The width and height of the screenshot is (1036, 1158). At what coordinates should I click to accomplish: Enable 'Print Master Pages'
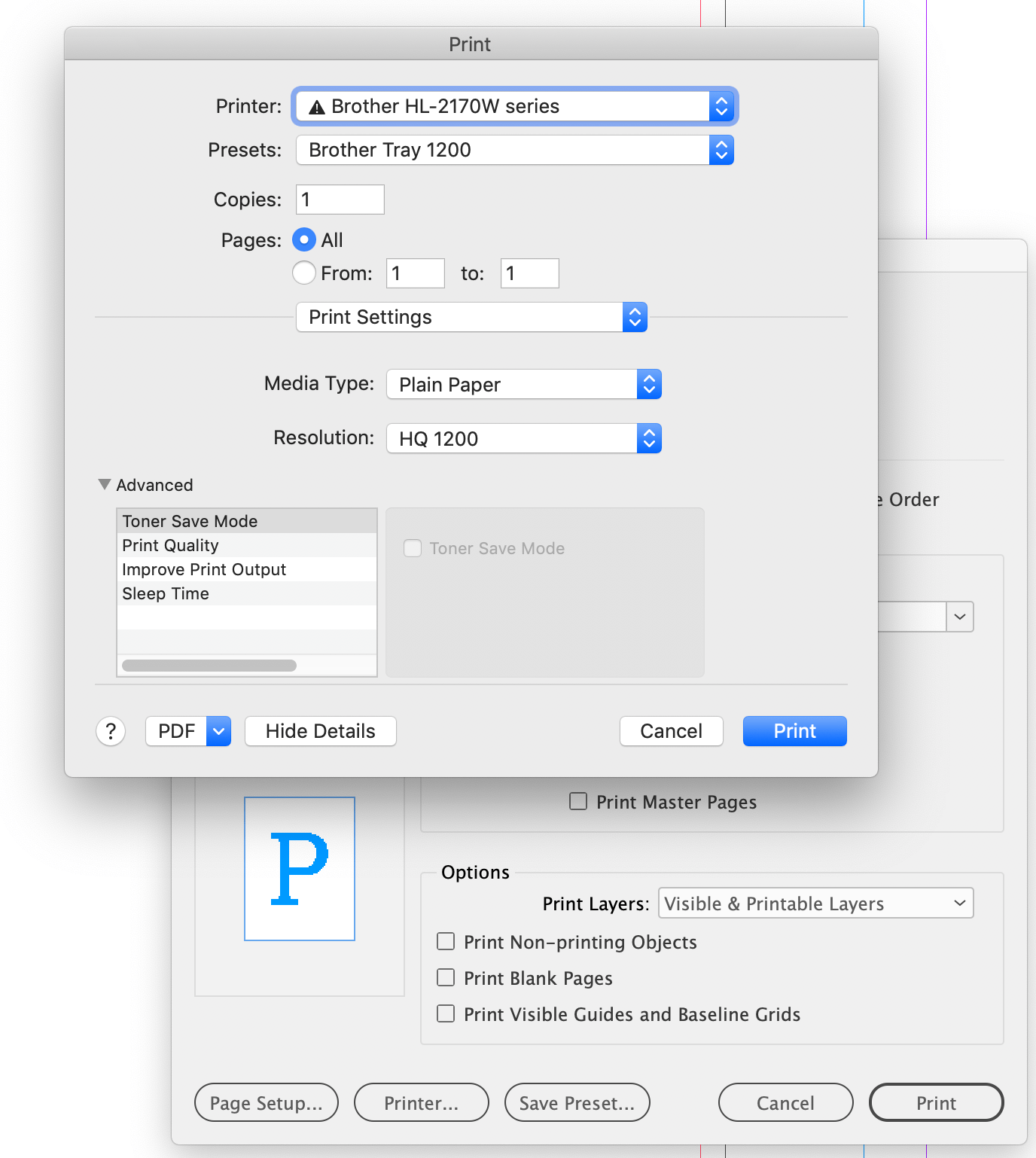click(577, 801)
